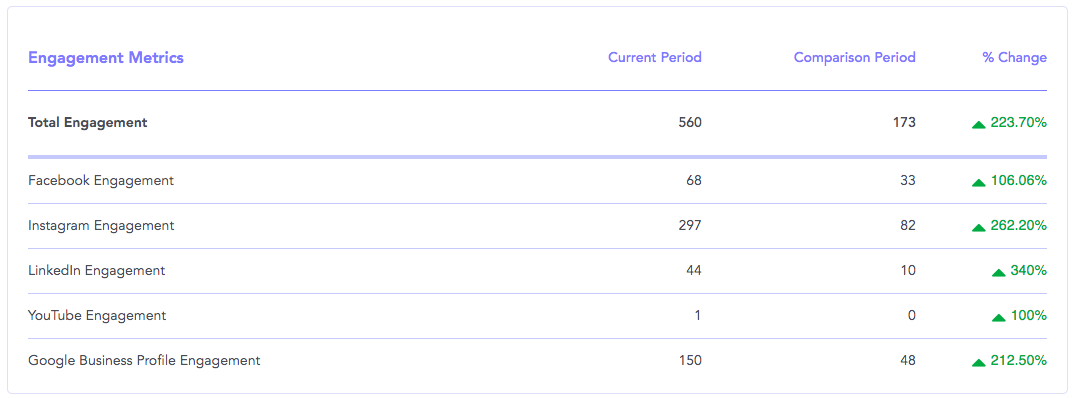
Task: Select the Total Engagement row label
Action: tap(88, 123)
